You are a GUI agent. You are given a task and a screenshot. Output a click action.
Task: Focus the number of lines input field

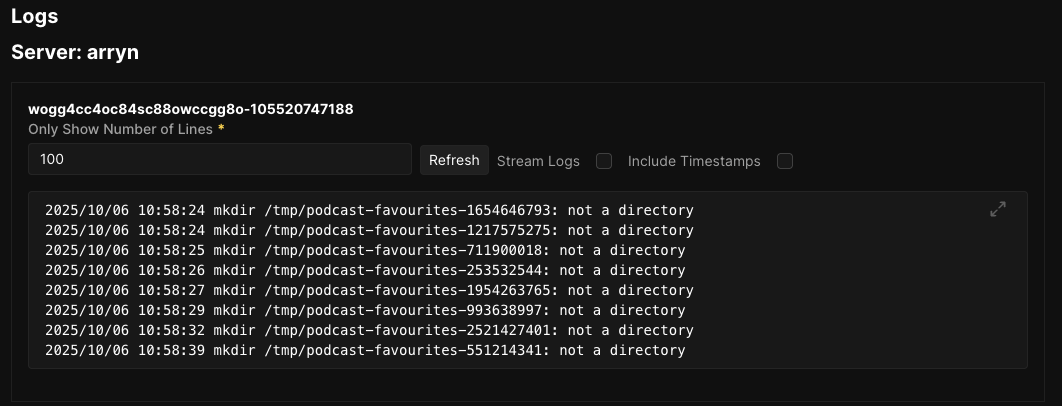pos(220,159)
